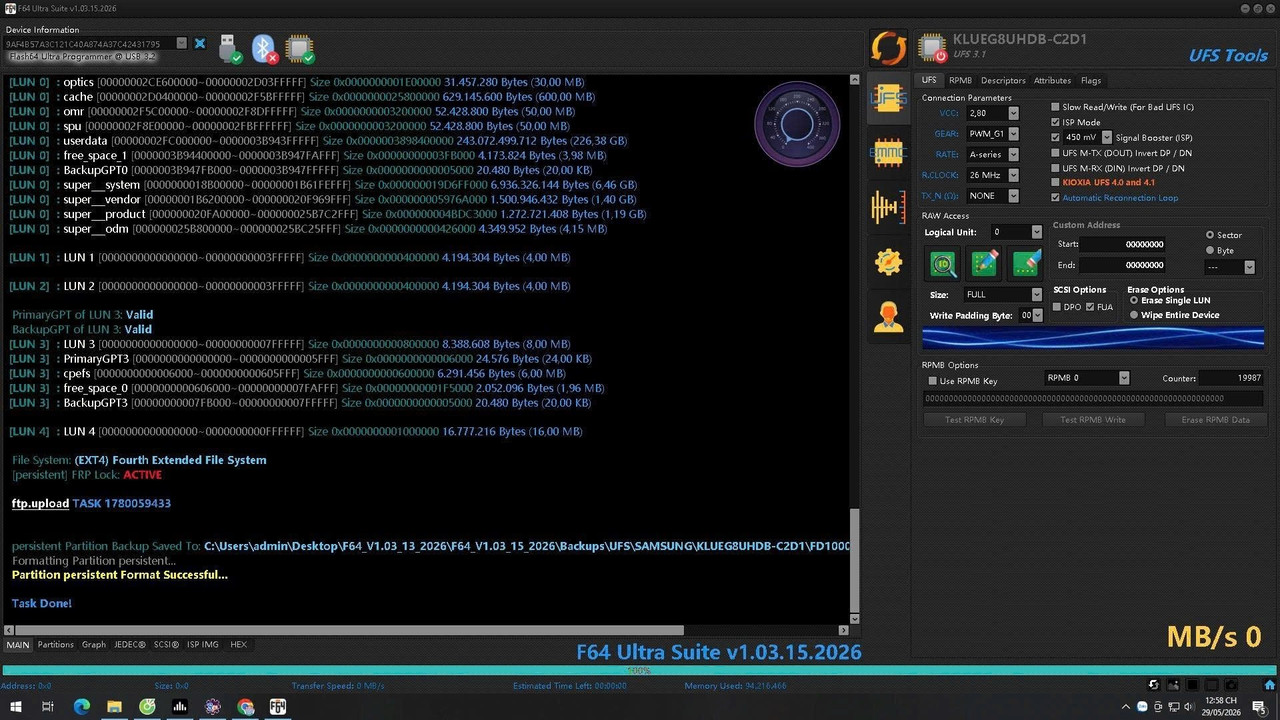Open the UFS module in the sidebar
The width and height of the screenshot is (1280, 720).
[x=888, y=97]
